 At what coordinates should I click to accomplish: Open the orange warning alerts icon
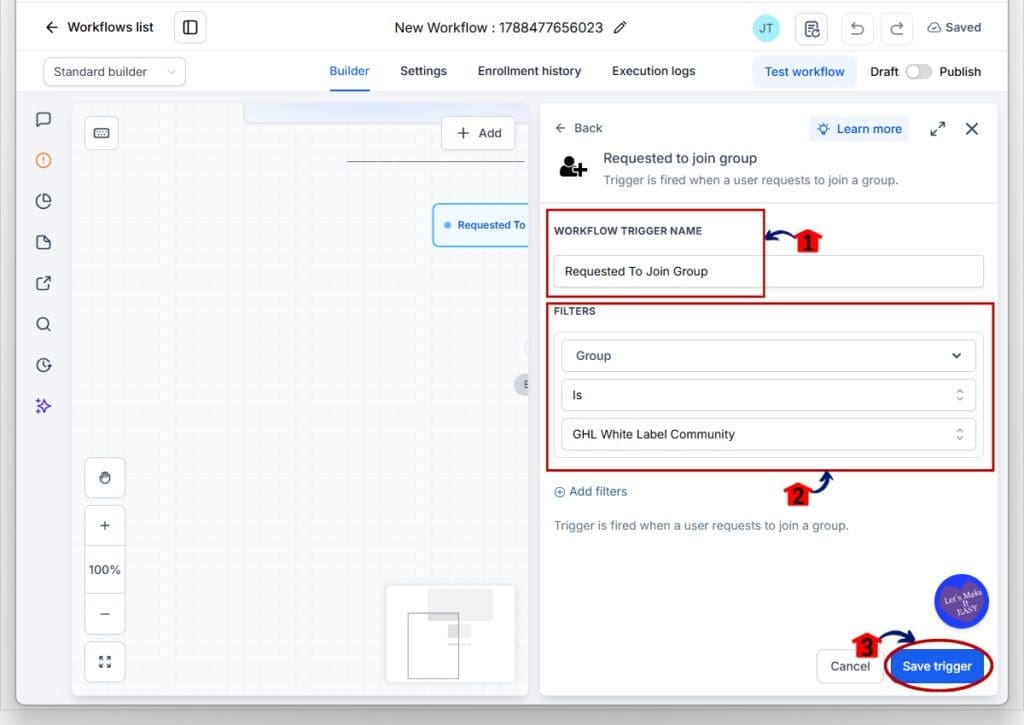43,160
